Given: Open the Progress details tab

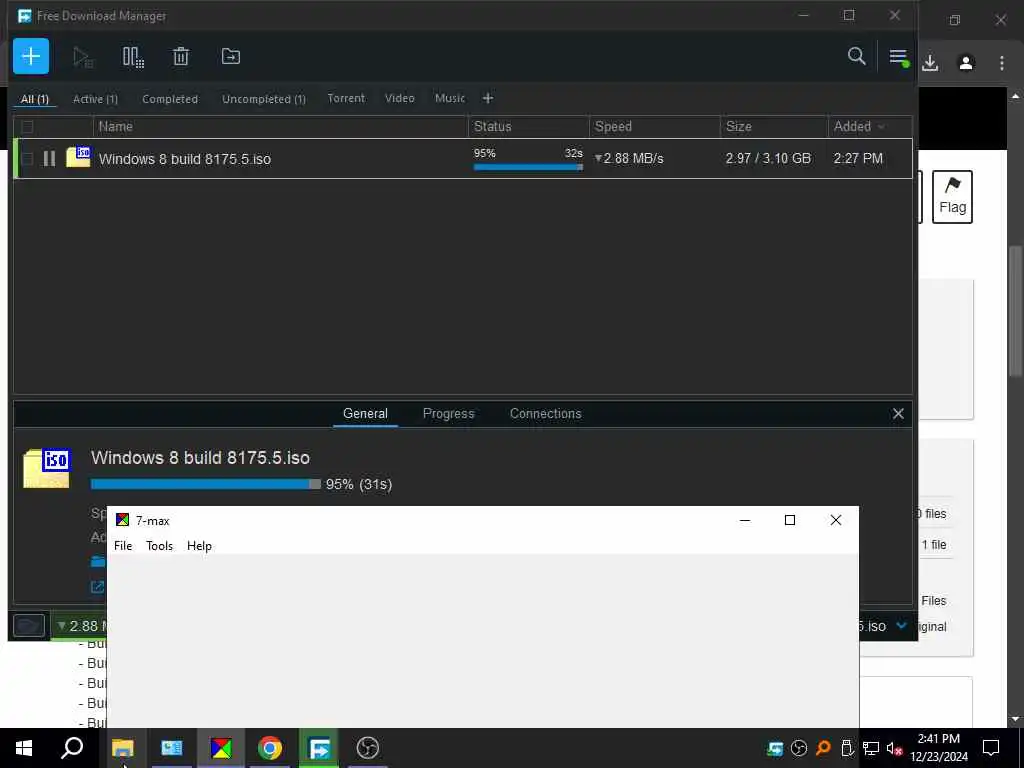Looking at the screenshot, I should (449, 413).
